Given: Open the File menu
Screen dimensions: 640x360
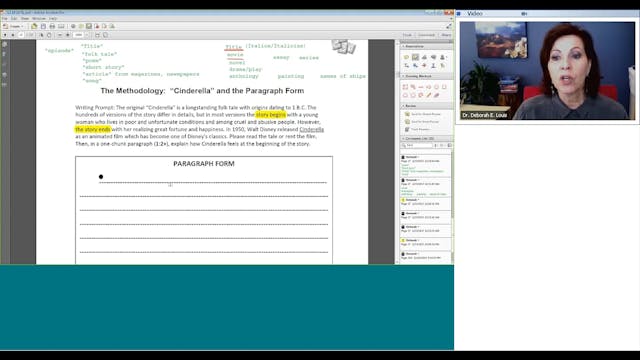Looking at the screenshot, I should click(4, 19).
